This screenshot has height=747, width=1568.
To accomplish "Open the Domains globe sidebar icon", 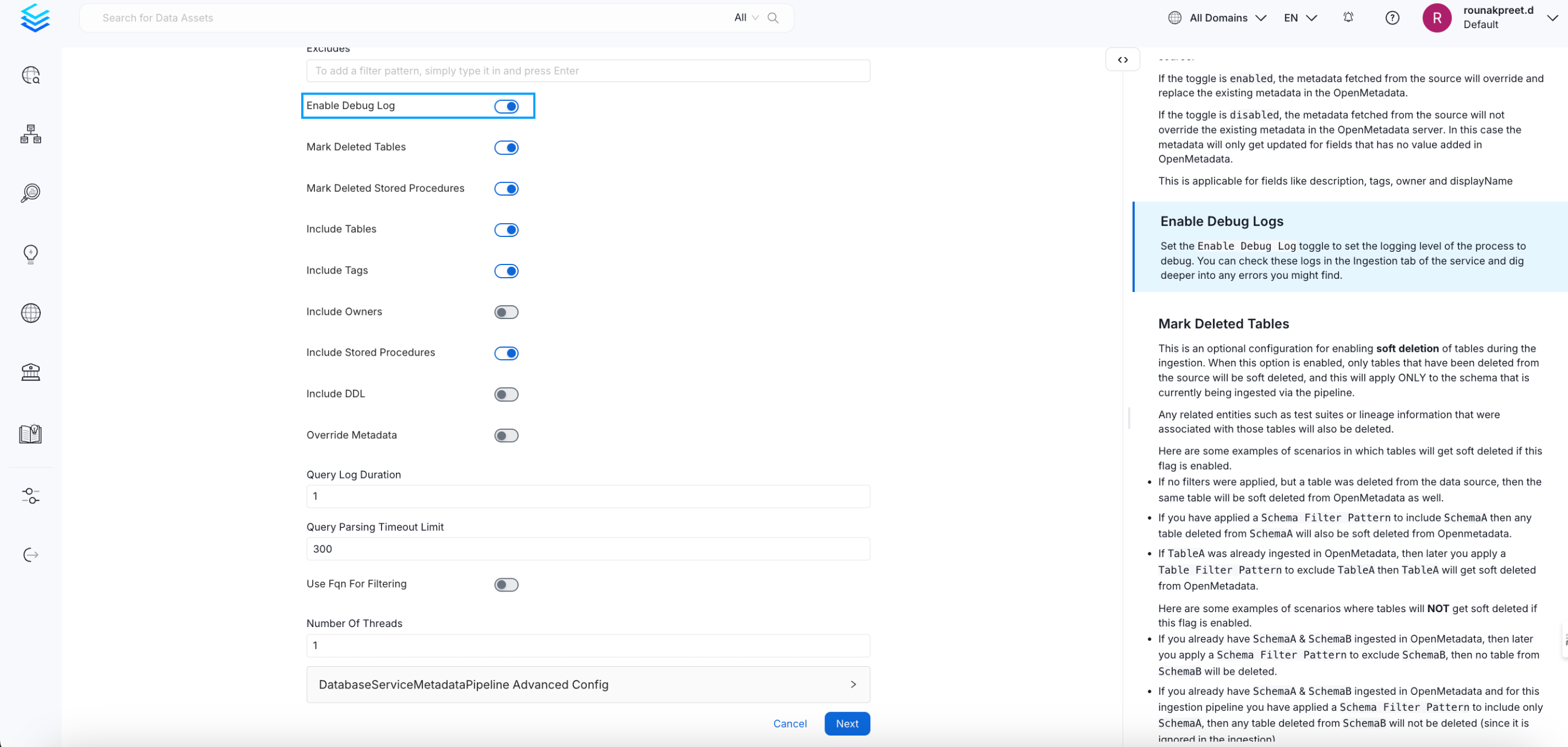I will point(30,313).
